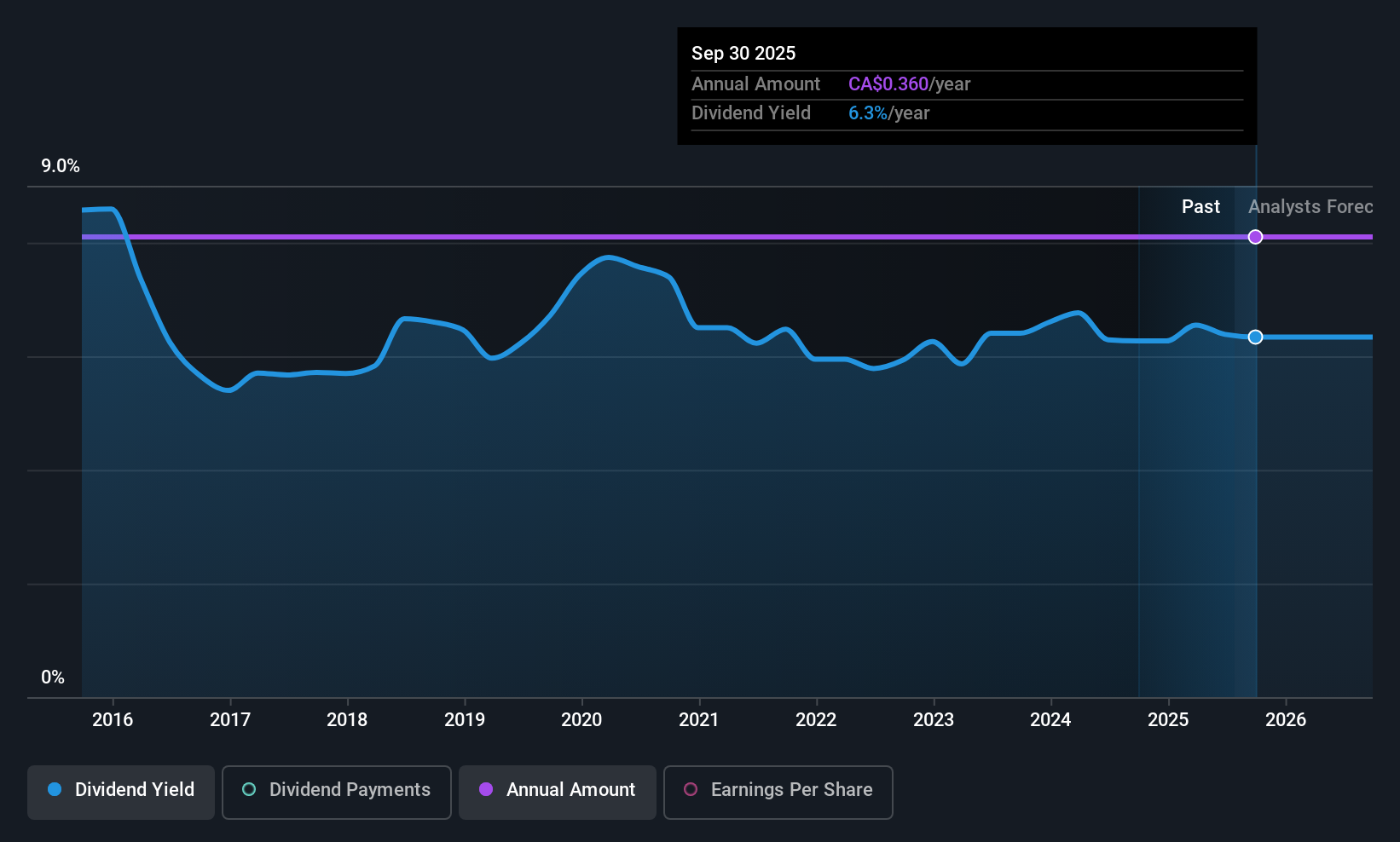Click the tooltip's Annual Amount label
Image resolution: width=1400 pixels, height=842 pixels.
click(x=755, y=84)
